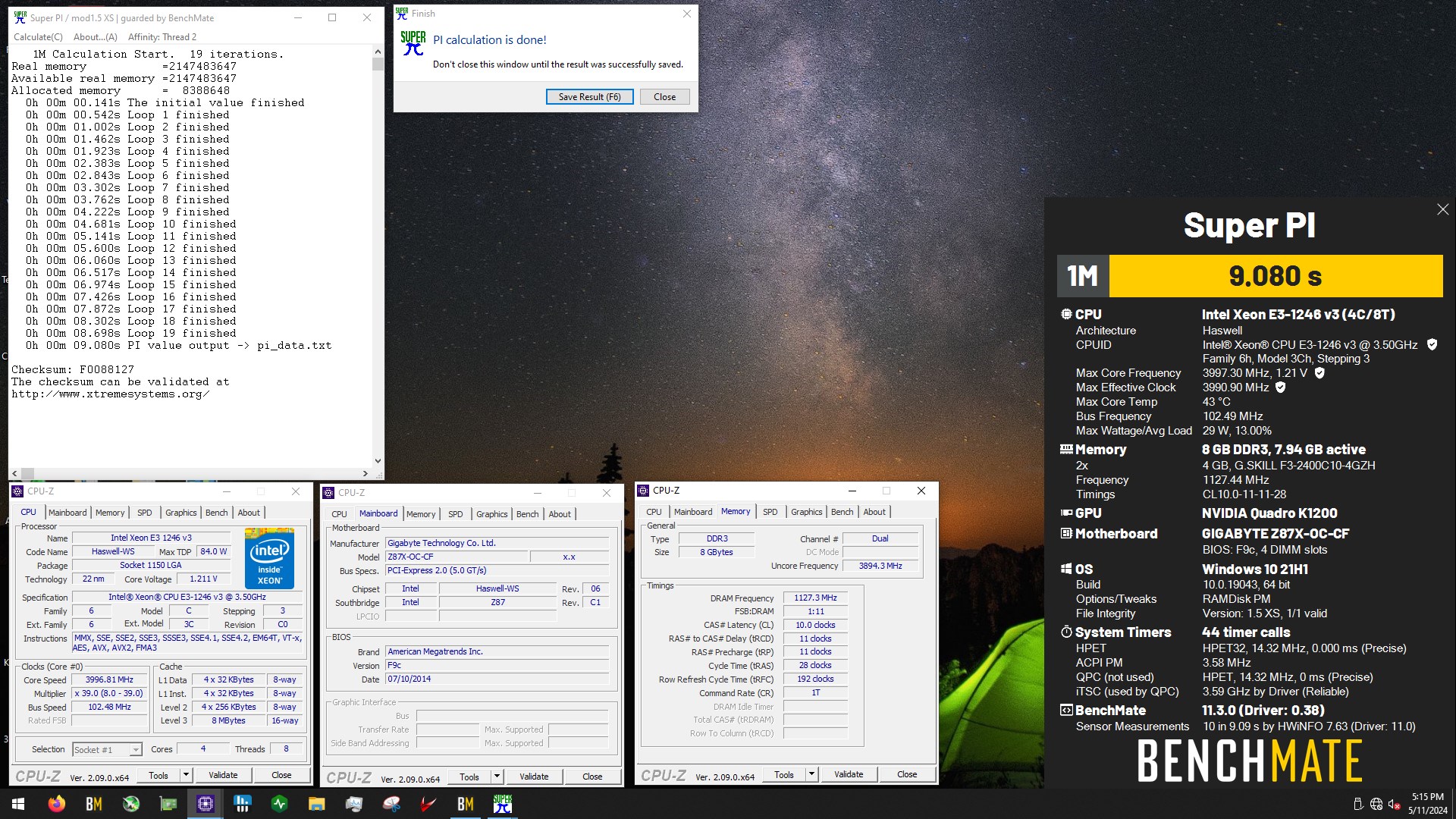Viewport: 1456px width, 819px height.
Task: Open Firefox from the taskbar
Action: (x=56, y=804)
